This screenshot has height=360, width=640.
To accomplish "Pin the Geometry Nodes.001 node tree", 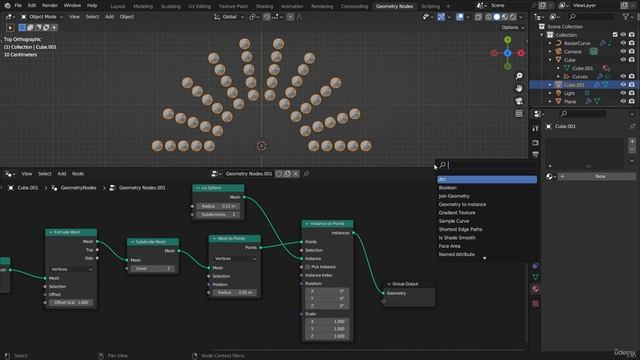I will [306, 174].
